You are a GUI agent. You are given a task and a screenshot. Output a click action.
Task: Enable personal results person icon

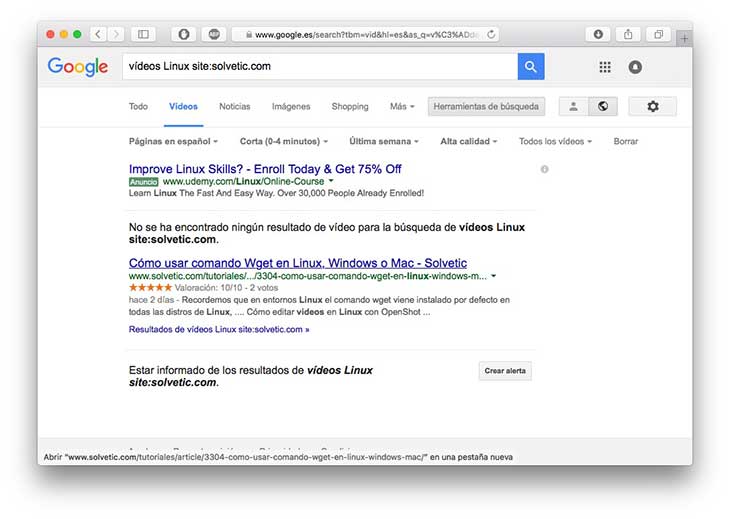[x=574, y=106]
